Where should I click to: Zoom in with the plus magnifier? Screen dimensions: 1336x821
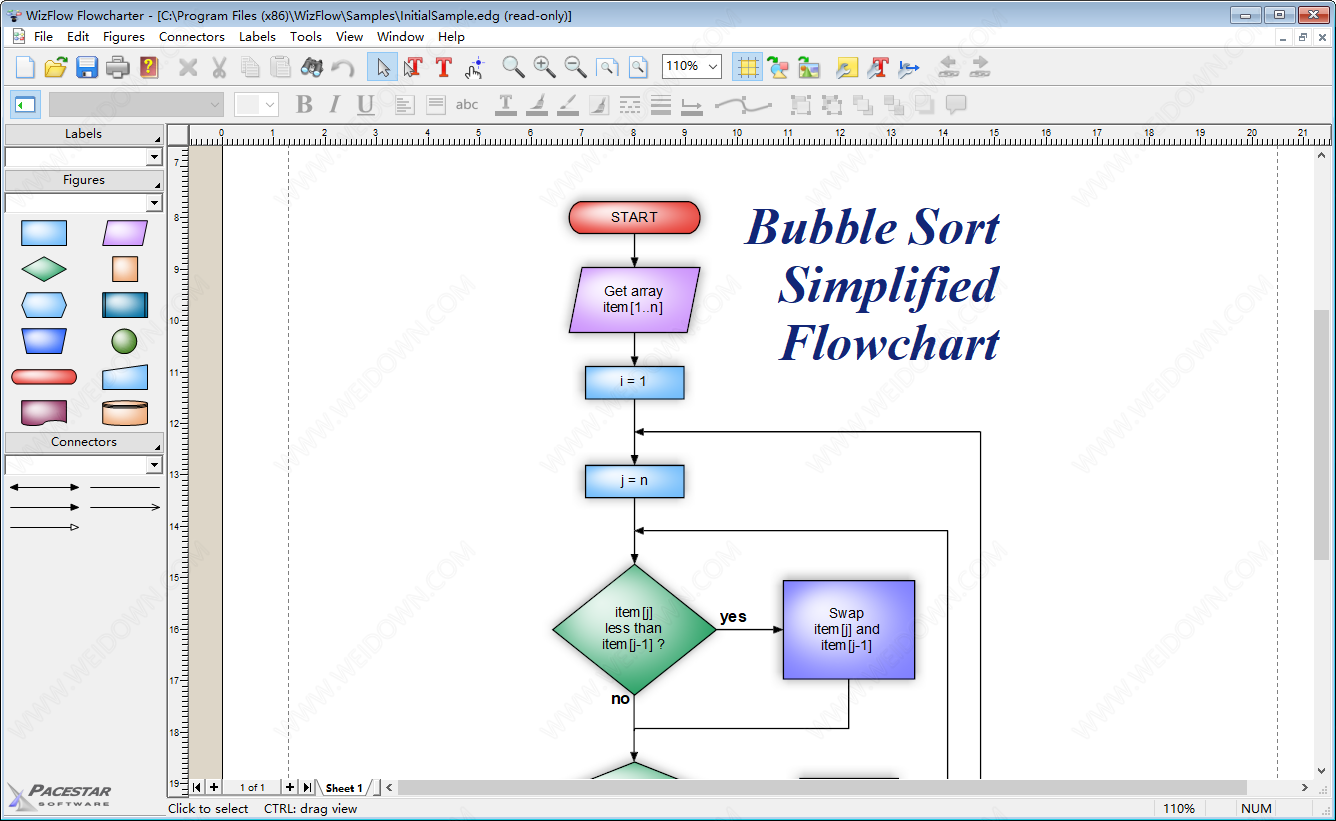click(544, 67)
